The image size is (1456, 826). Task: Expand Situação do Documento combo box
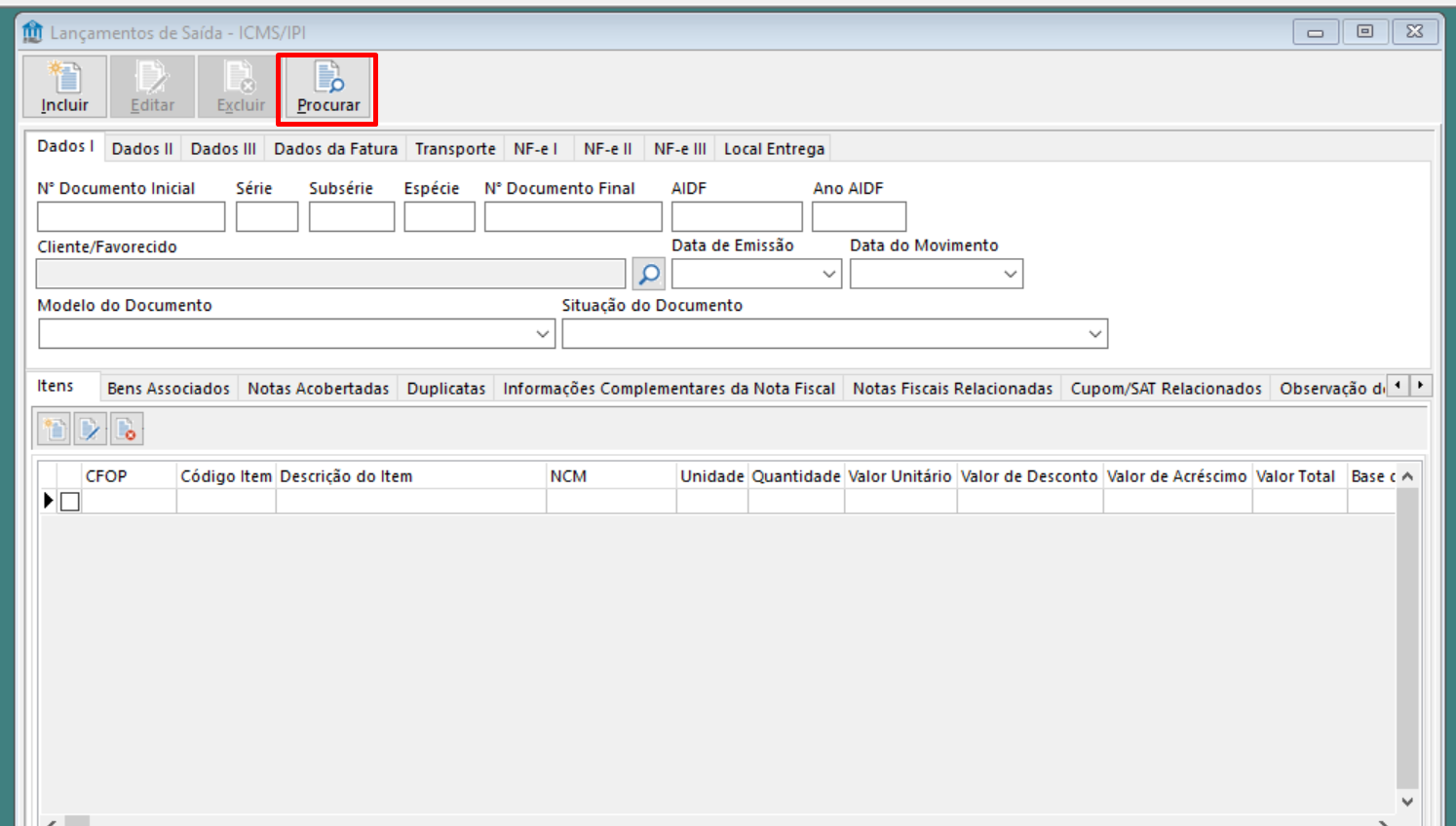pyautogui.click(x=1094, y=334)
